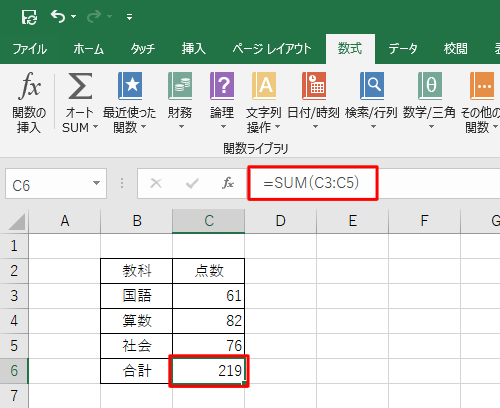This screenshot has width=500, height=408.
Task: Open the その他の関数 icon
Action: pyautogui.click(x=482, y=86)
